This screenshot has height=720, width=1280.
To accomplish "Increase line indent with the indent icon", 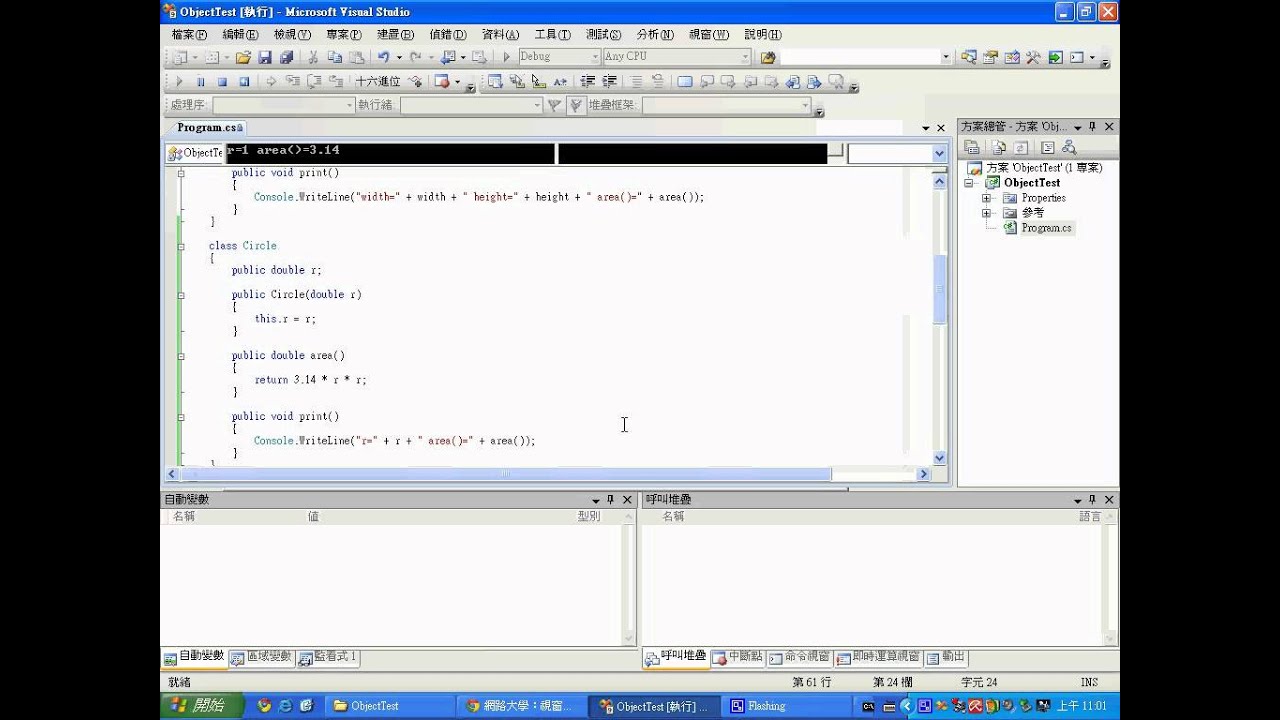I will (x=610, y=82).
